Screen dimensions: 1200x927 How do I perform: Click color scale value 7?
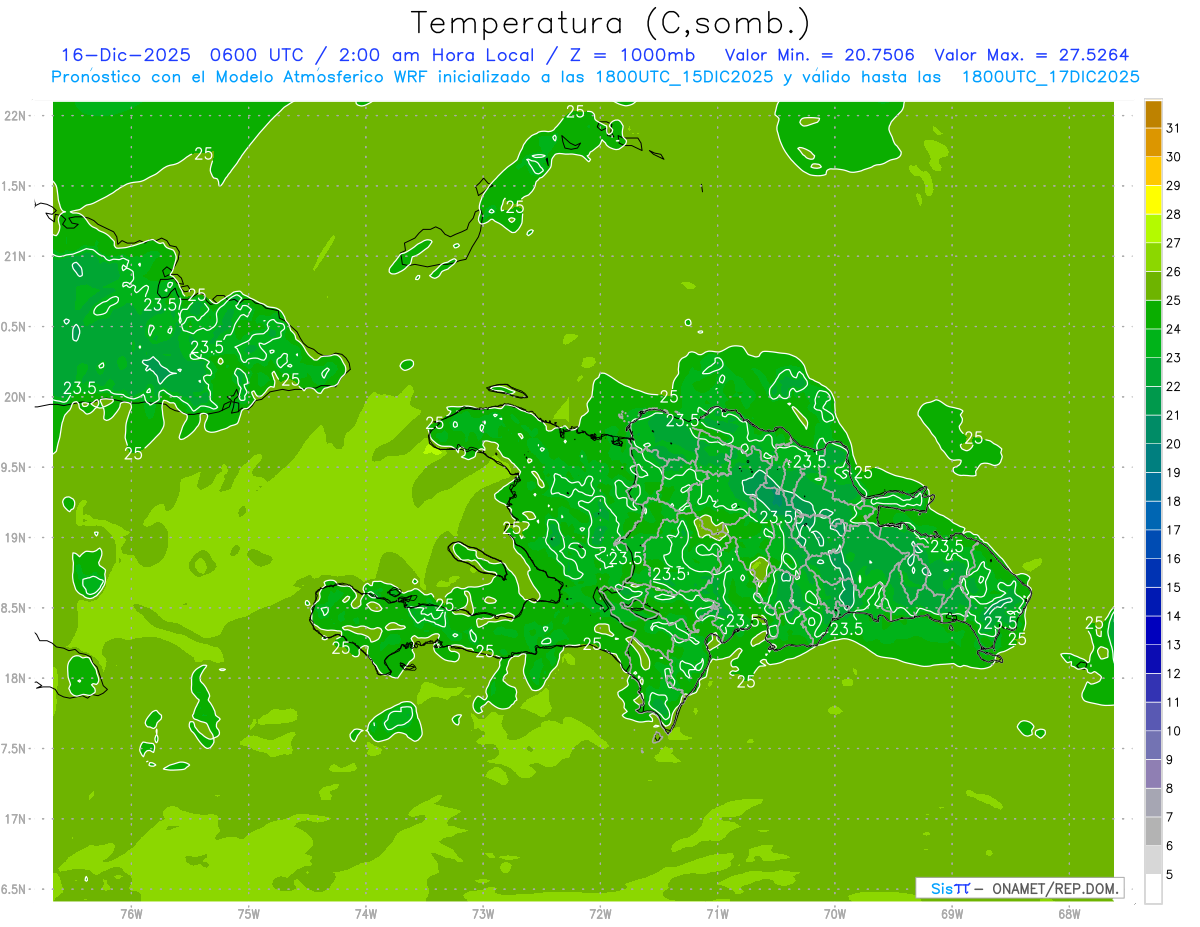[1170, 818]
